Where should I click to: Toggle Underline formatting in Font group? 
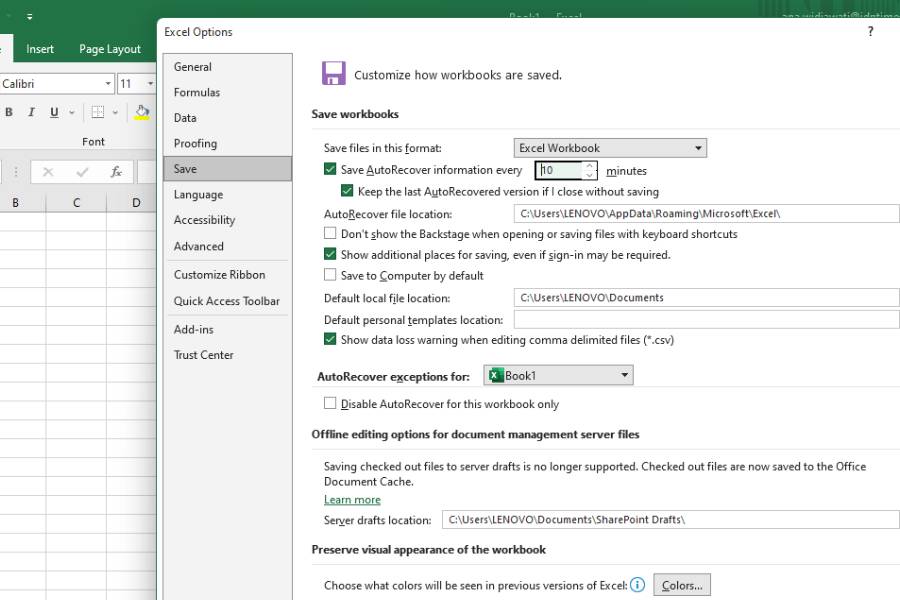pyautogui.click(x=54, y=112)
